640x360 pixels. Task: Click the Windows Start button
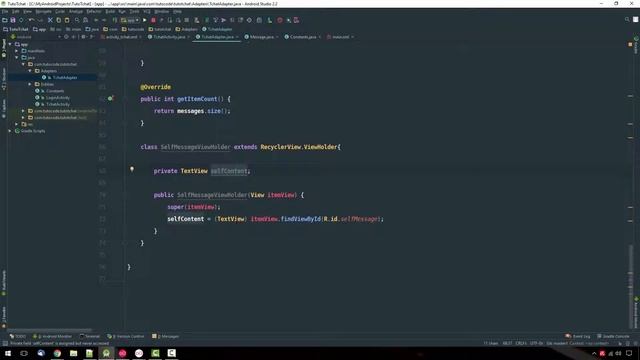click(8, 353)
